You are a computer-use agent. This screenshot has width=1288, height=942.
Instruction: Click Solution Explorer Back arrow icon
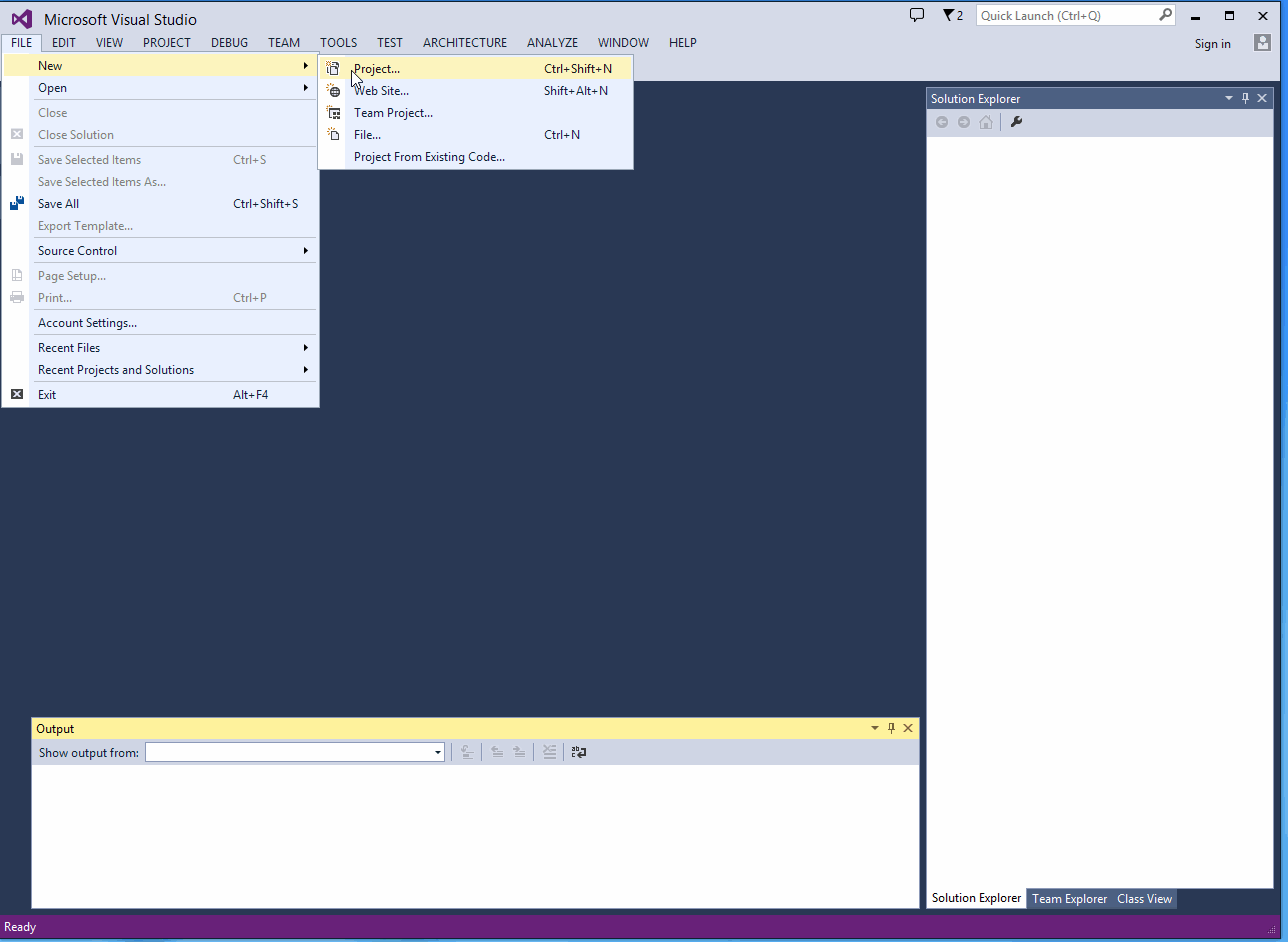pos(942,122)
